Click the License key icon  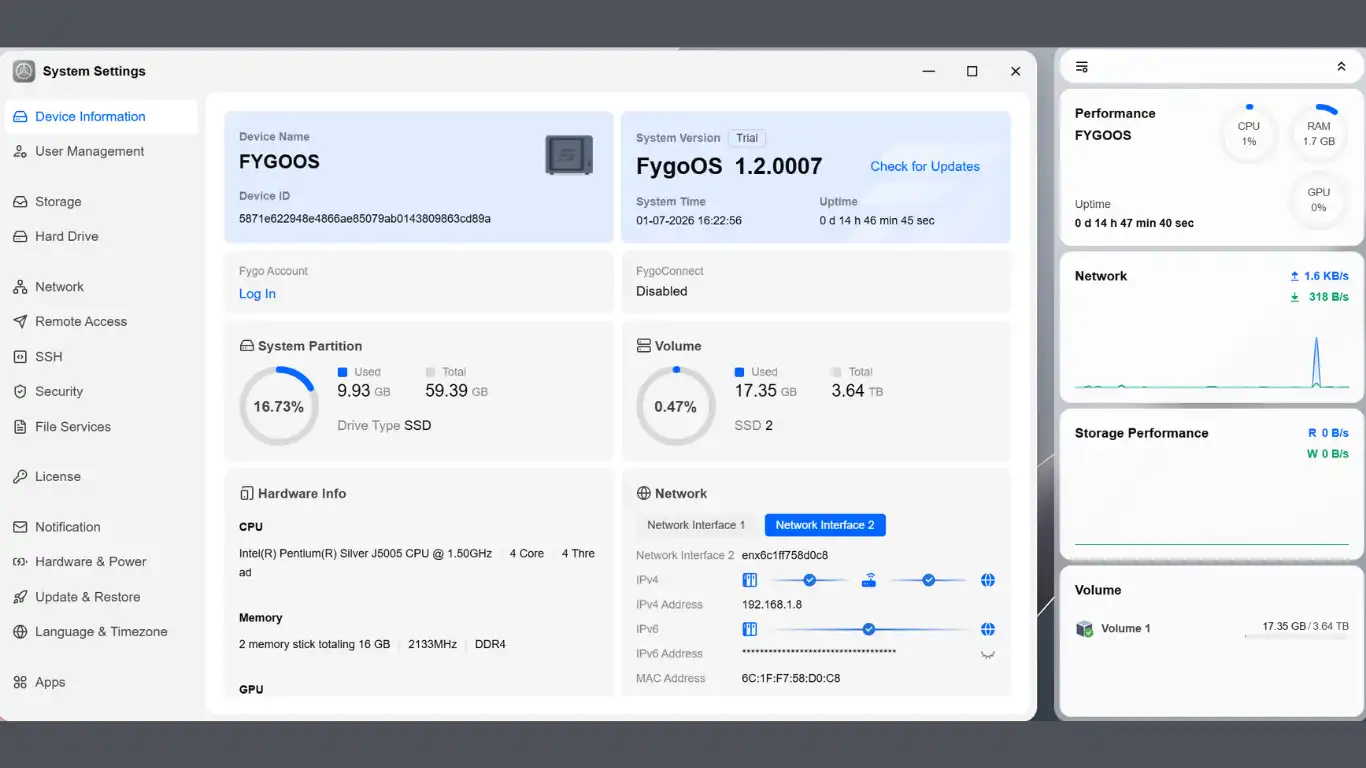(x=20, y=477)
